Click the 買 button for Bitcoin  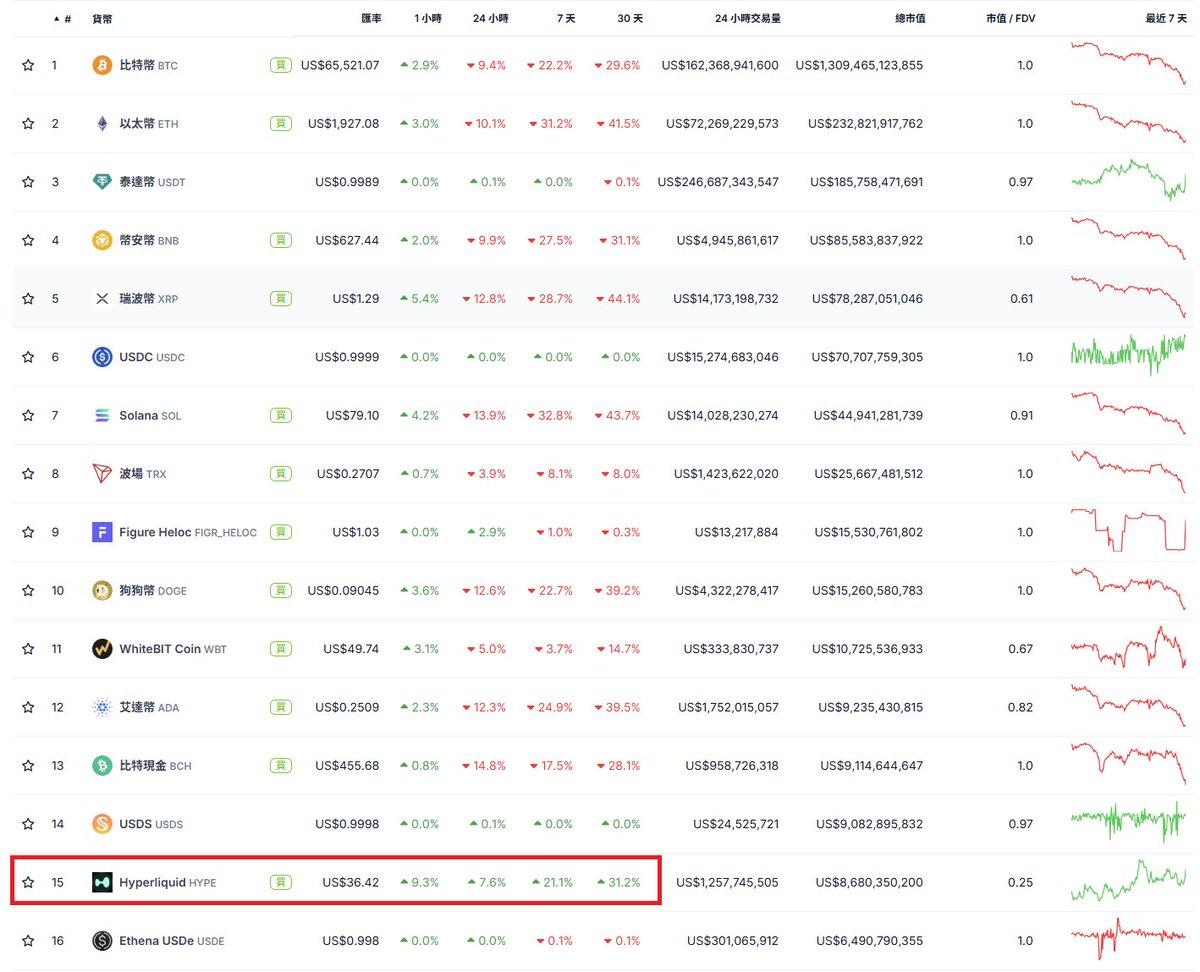[281, 66]
